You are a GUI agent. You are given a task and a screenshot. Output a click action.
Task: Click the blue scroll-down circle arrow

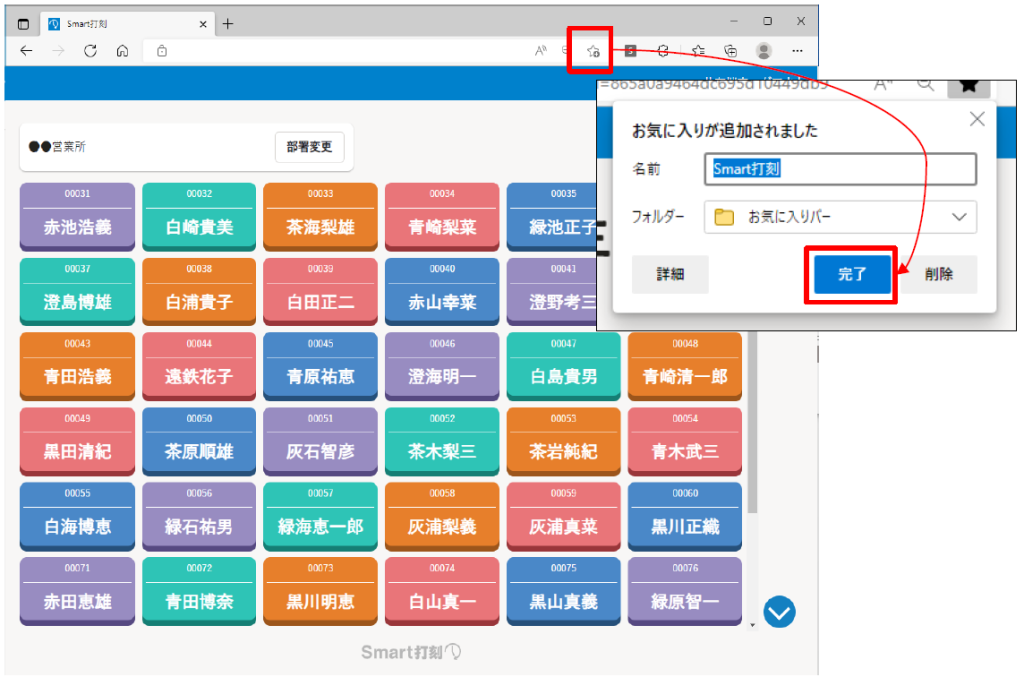coord(779,611)
